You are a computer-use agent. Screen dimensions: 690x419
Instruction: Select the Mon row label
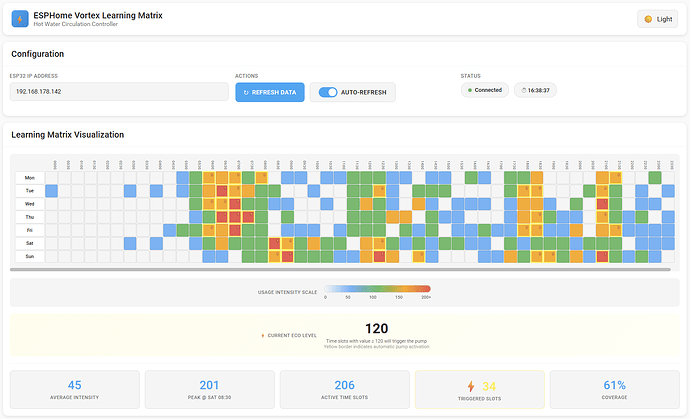click(x=30, y=177)
